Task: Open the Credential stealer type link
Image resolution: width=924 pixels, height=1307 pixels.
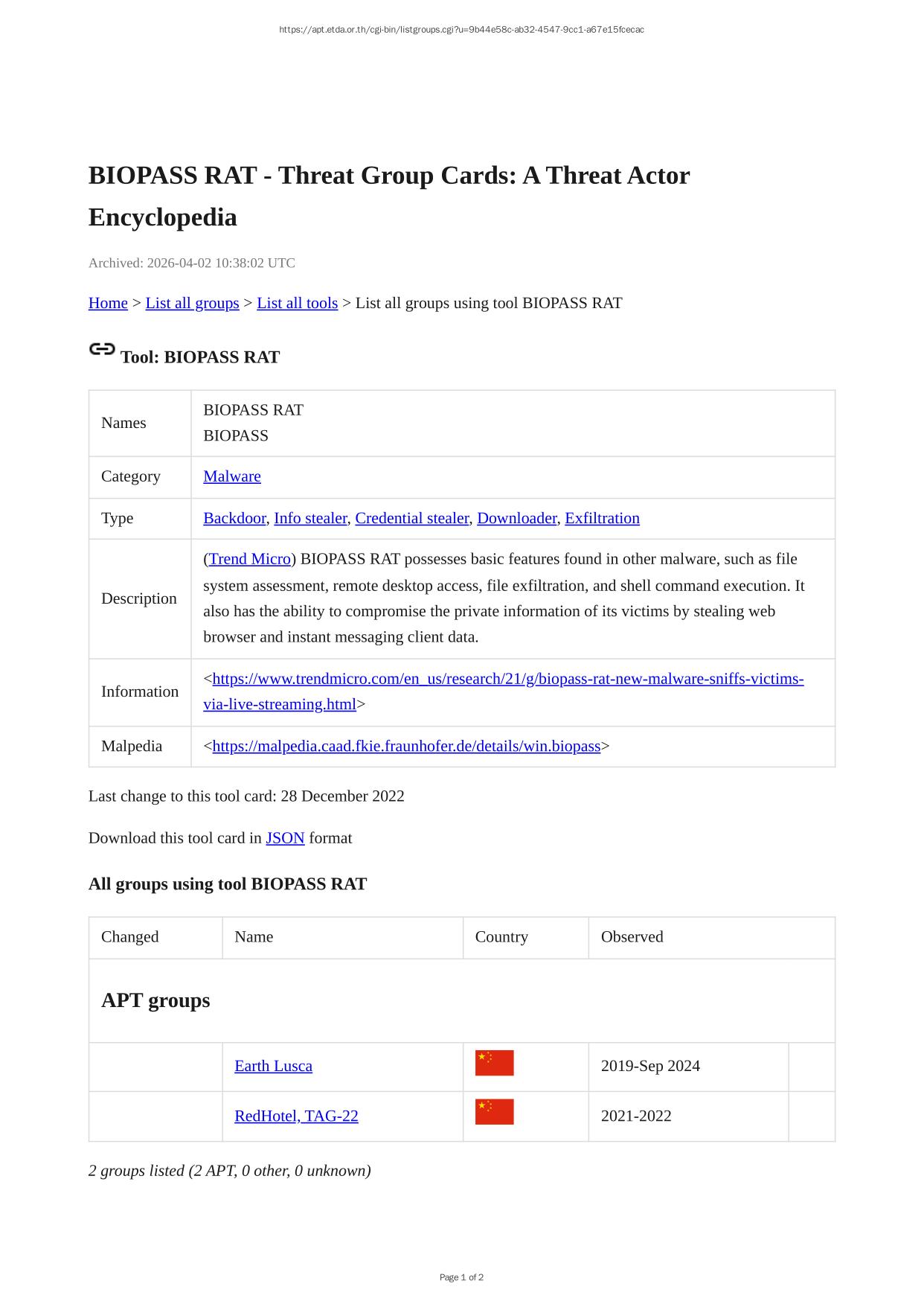Action: point(411,518)
